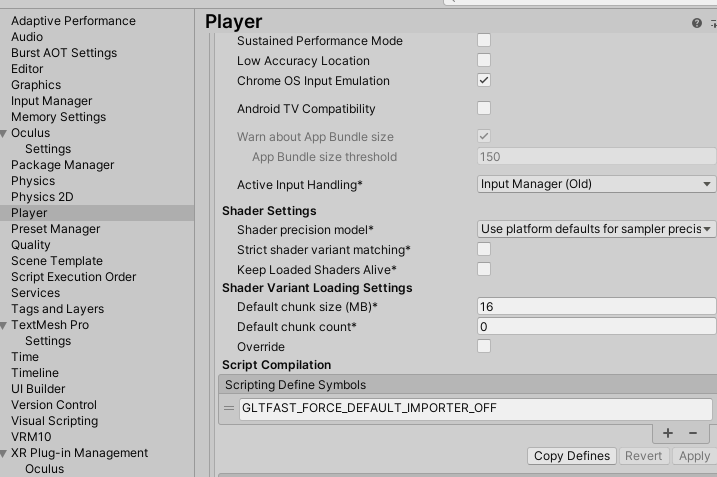Open Shader precision model dropdown

[x=596, y=229]
